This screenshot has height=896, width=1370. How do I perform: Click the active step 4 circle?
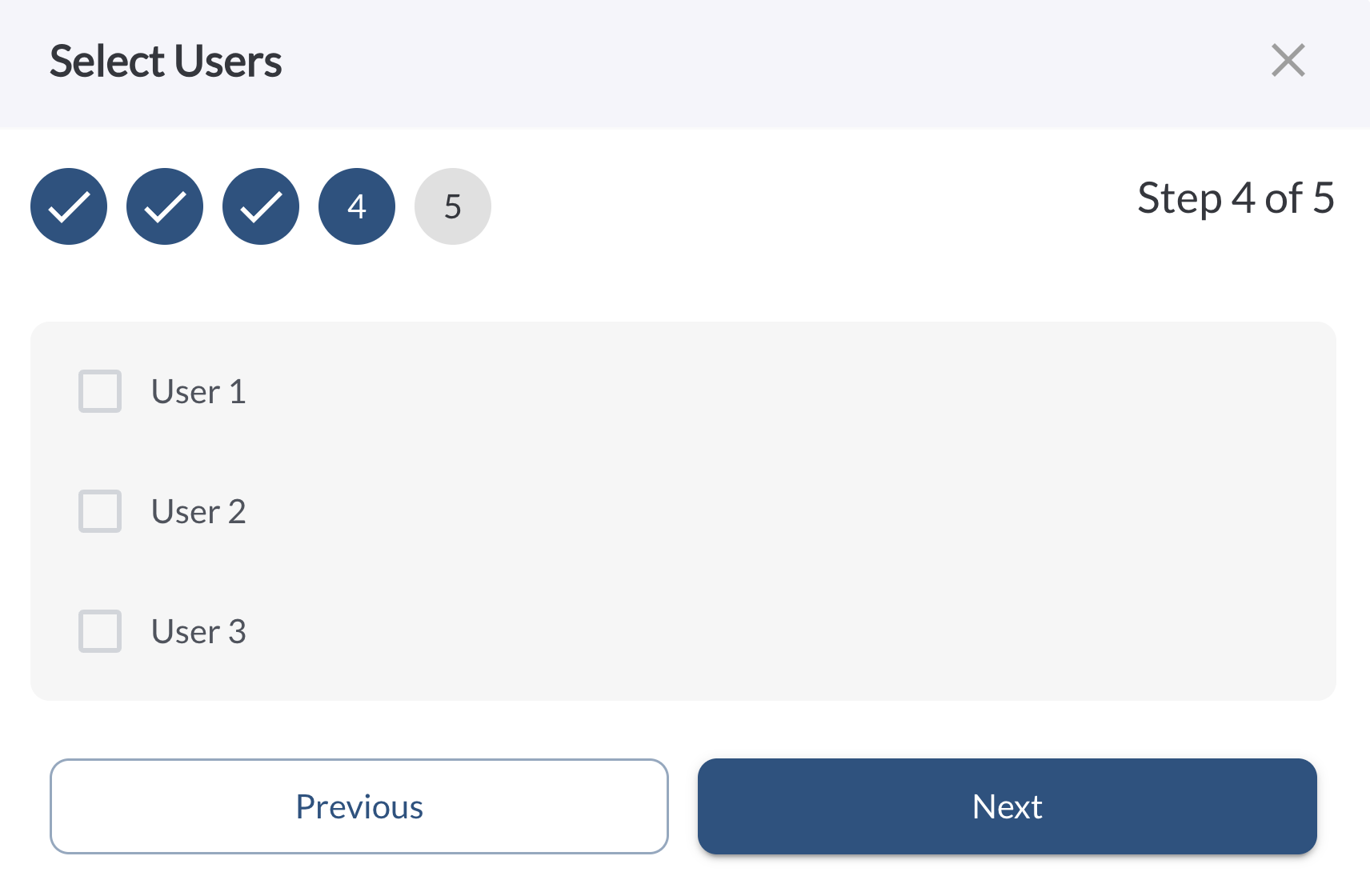[357, 206]
